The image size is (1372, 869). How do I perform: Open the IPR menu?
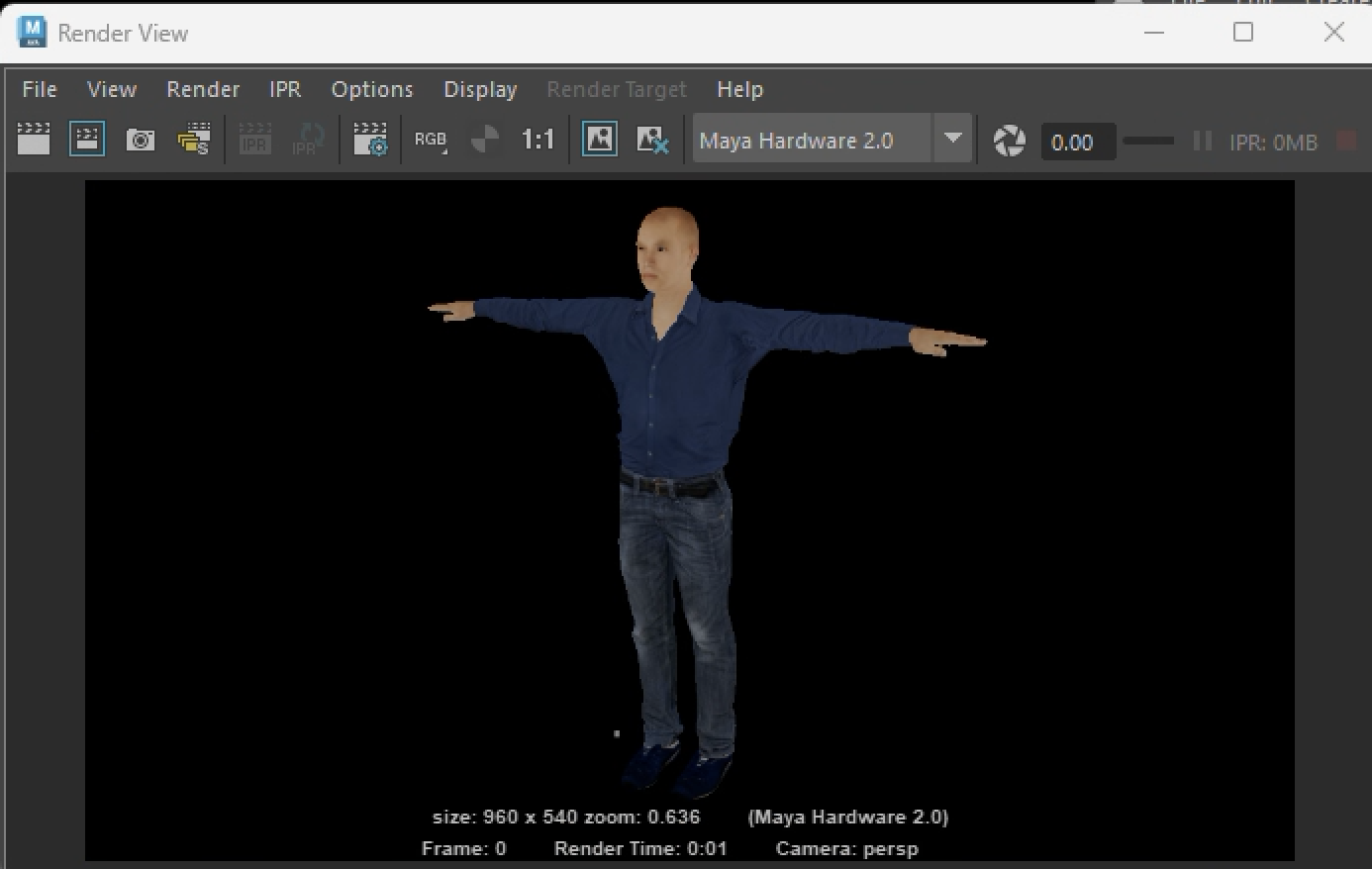(285, 89)
